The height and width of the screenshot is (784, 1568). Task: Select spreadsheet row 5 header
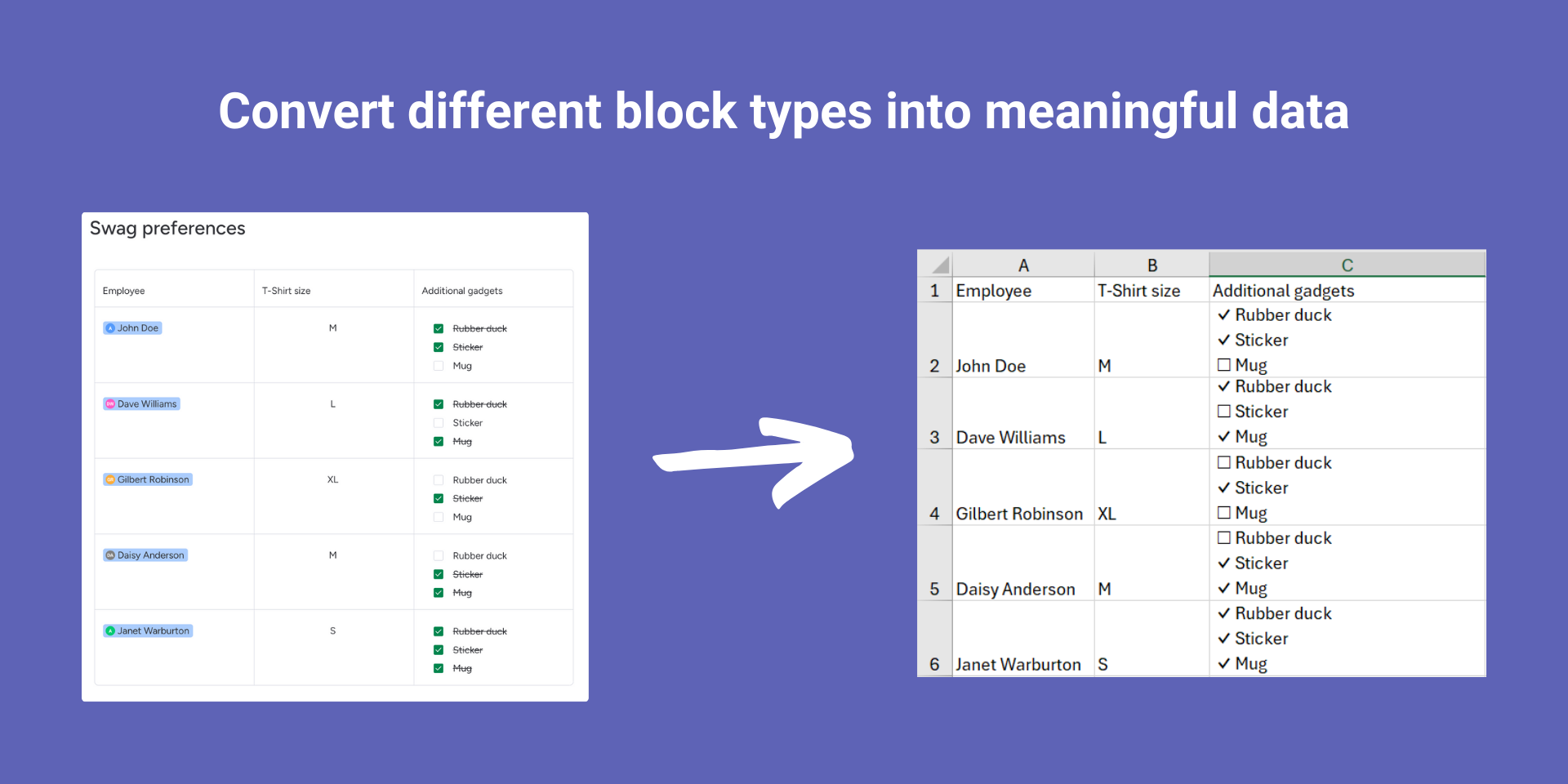(935, 563)
